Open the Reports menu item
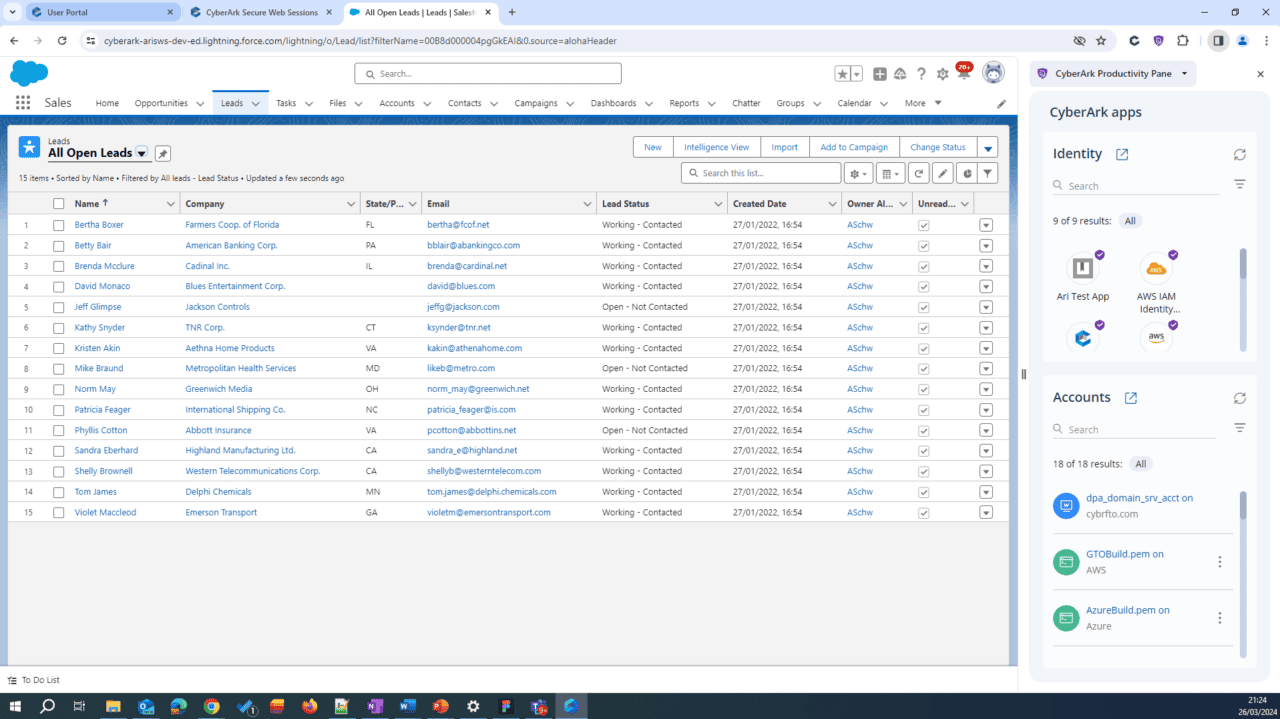Screen dimensions: 1280x719 point(685,102)
